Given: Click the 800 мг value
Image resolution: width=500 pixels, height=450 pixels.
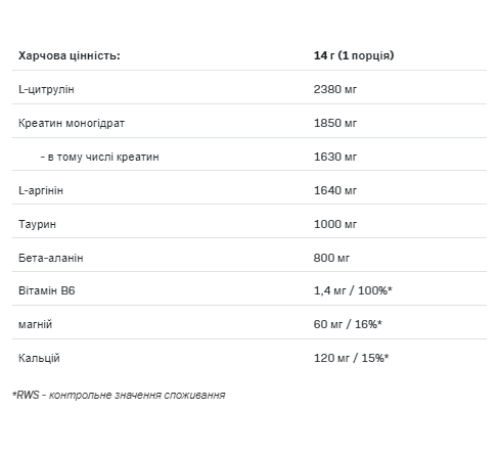Looking at the screenshot, I should [x=331, y=258].
